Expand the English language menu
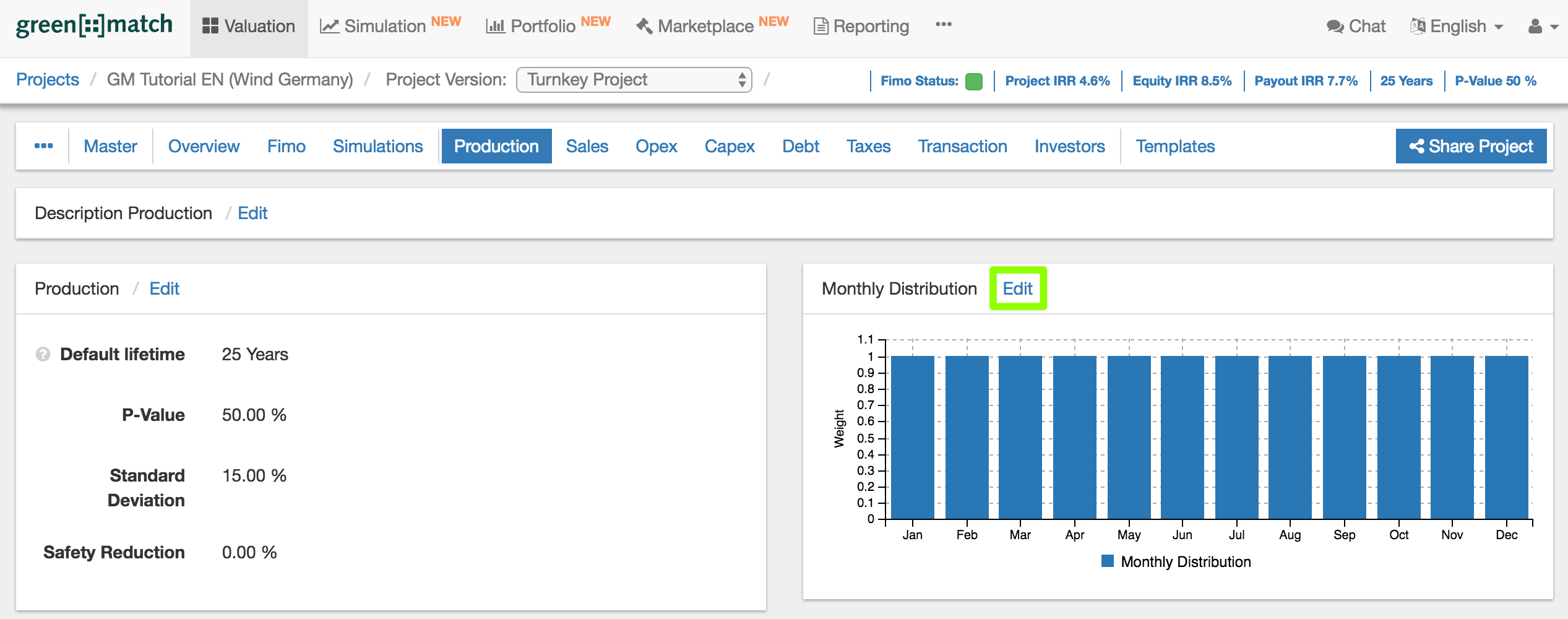 click(x=1457, y=26)
